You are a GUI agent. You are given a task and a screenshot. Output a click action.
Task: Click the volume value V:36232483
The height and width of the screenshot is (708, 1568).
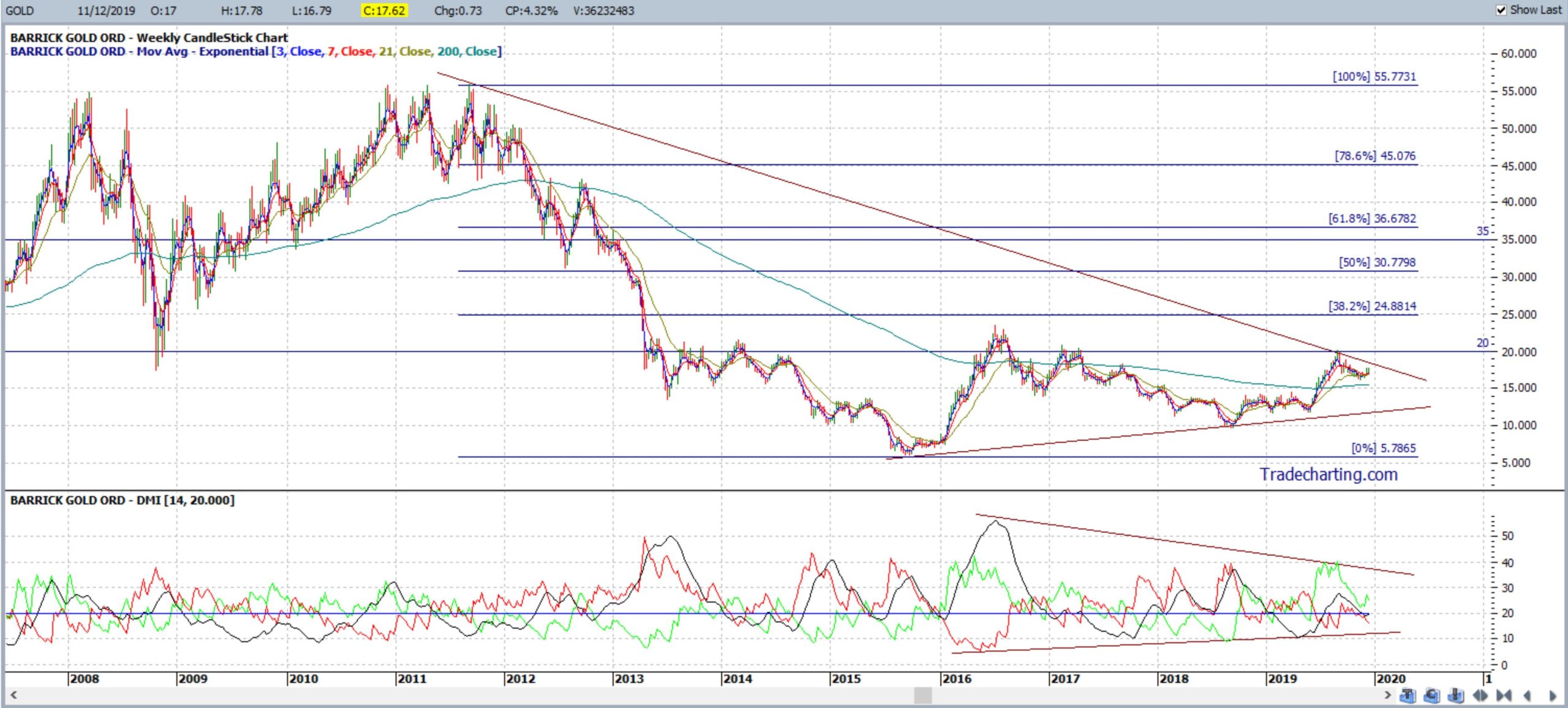point(603,10)
